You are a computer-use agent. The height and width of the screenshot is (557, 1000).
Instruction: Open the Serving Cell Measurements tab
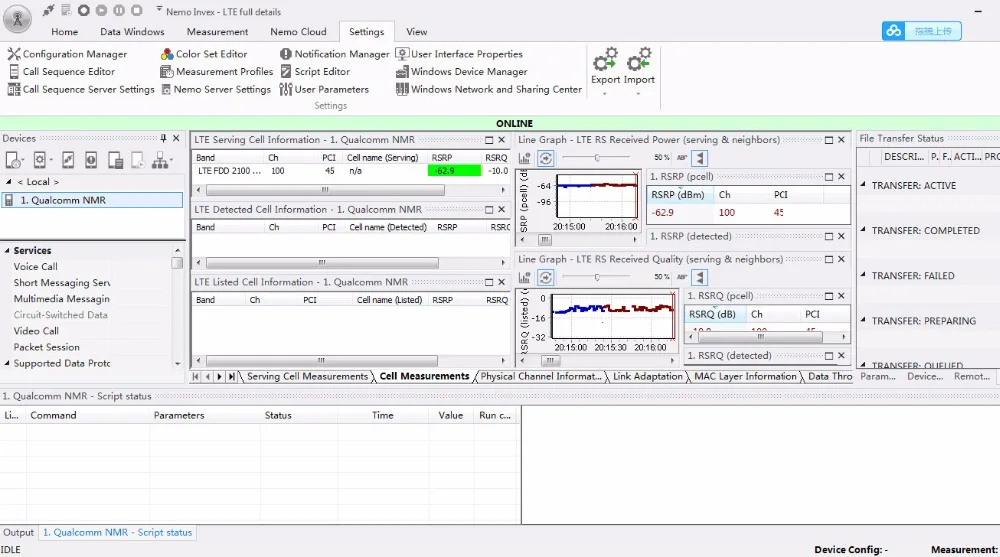click(x=307, y=376)
